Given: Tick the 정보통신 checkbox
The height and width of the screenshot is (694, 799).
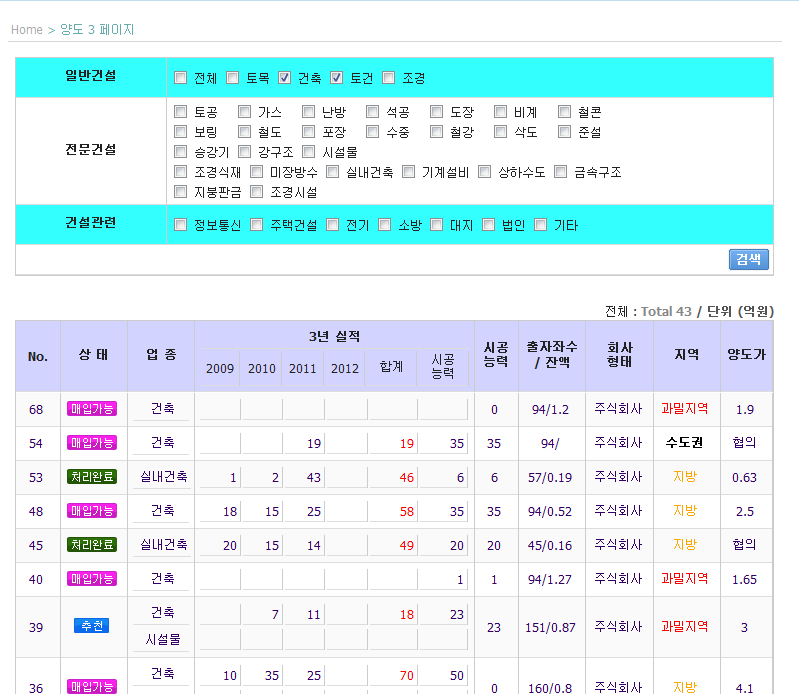Looking at the screenshot, I should [181, 225].
